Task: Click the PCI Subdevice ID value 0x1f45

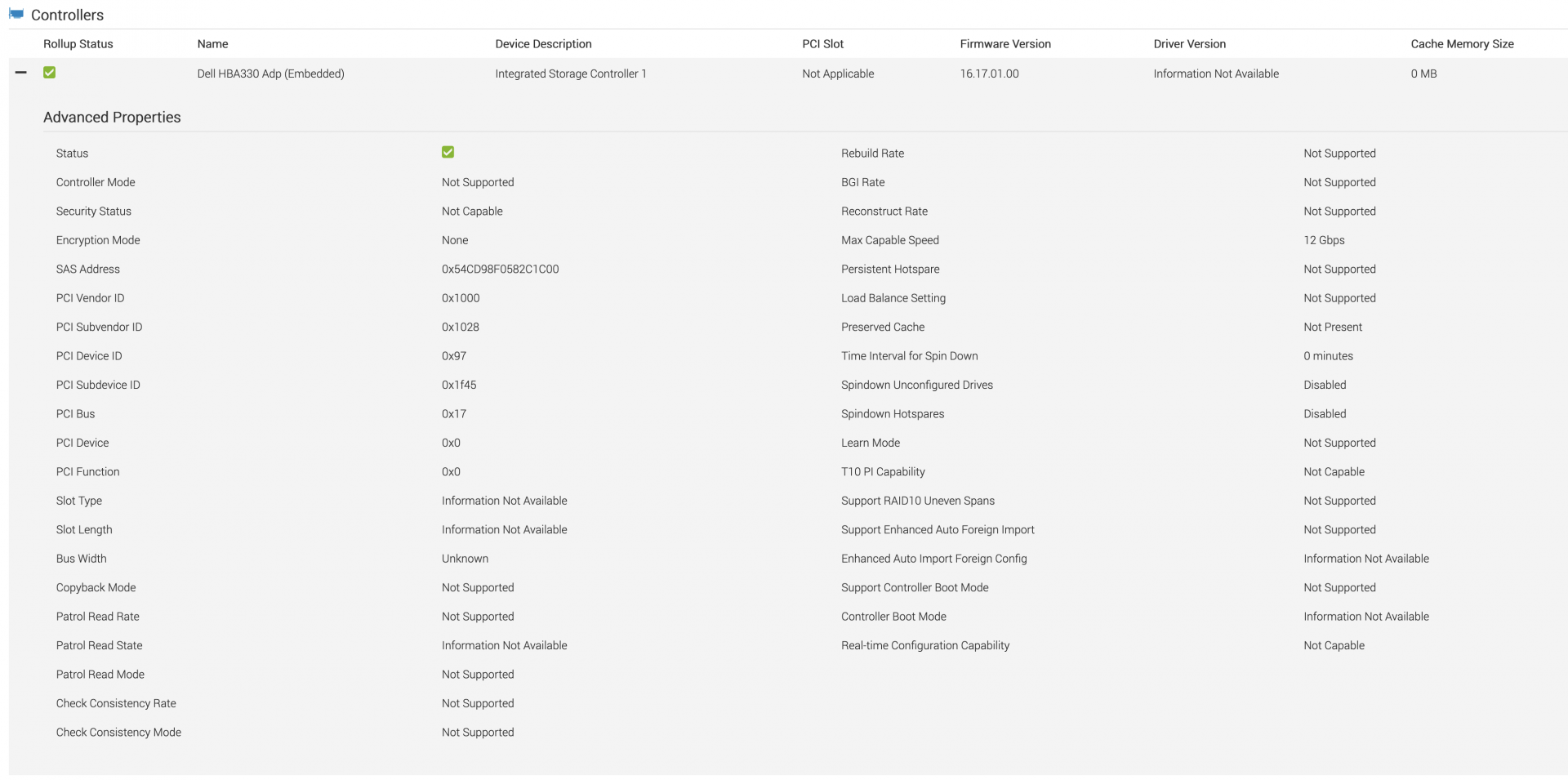Action: [x=459, y=385]
